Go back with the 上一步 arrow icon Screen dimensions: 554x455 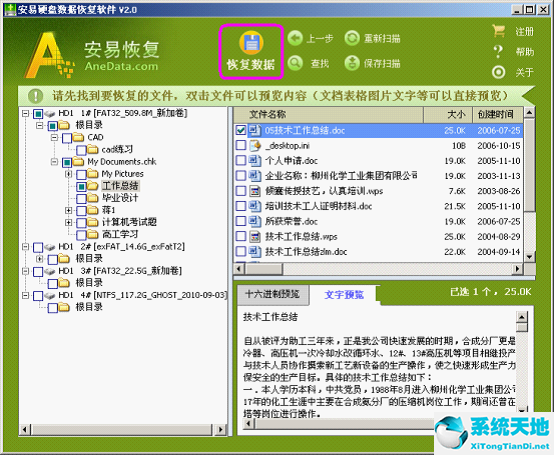pyautogui.click(x=295, y=38)
